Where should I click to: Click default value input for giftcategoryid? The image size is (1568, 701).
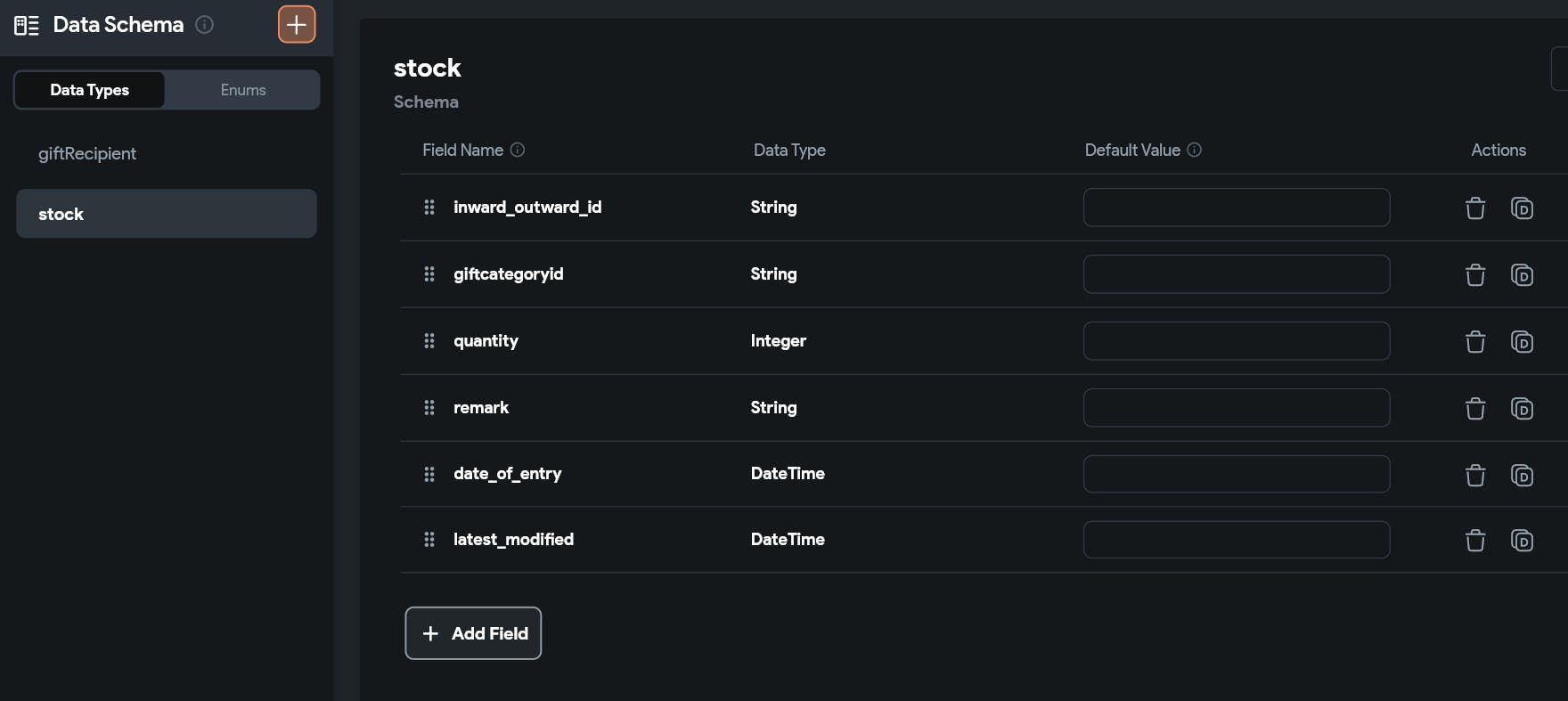click(x=1237, y=274)
